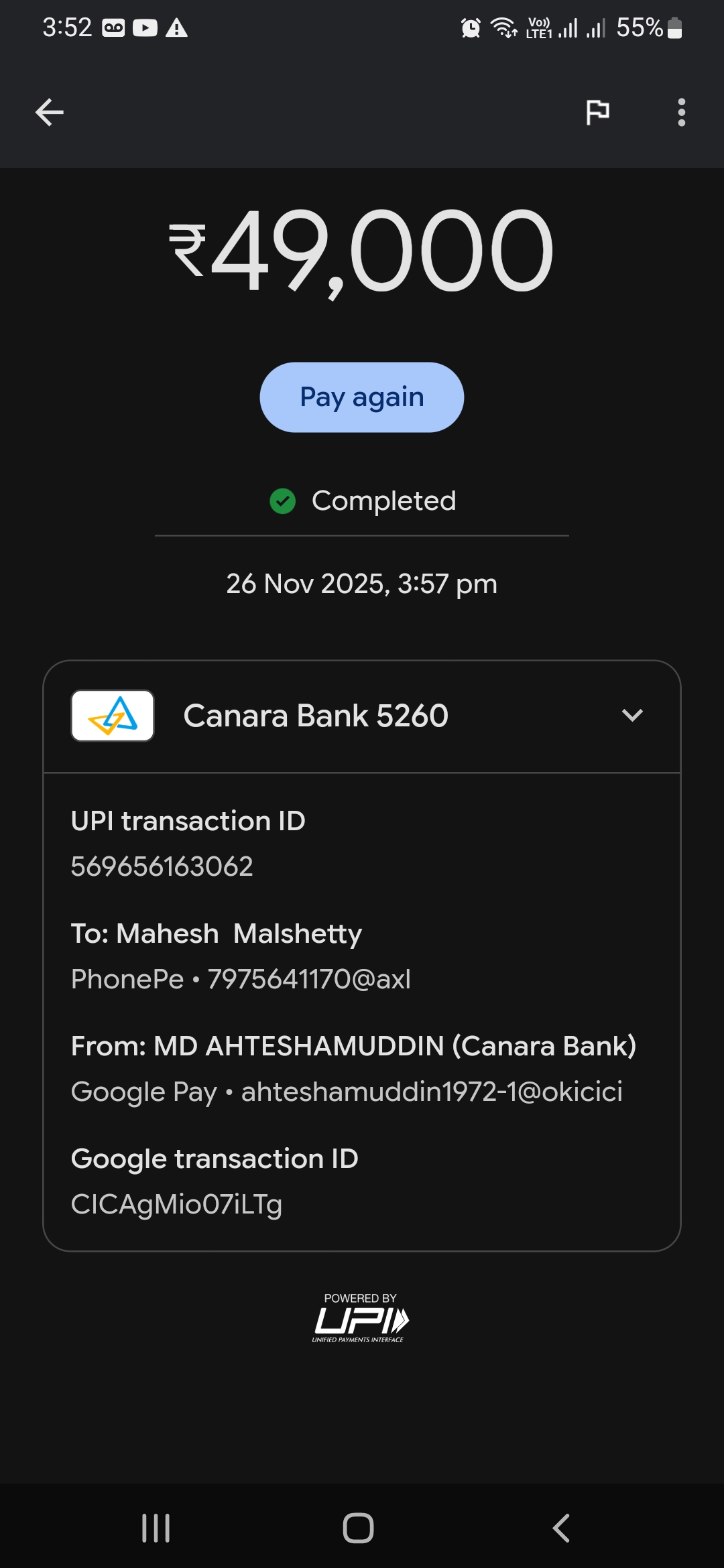Image resolution: width=724 pixels, height=1568 pixels.
Task: Tap the PhonePe UPI address 7975641170@axl
Action: click(308, 979)
